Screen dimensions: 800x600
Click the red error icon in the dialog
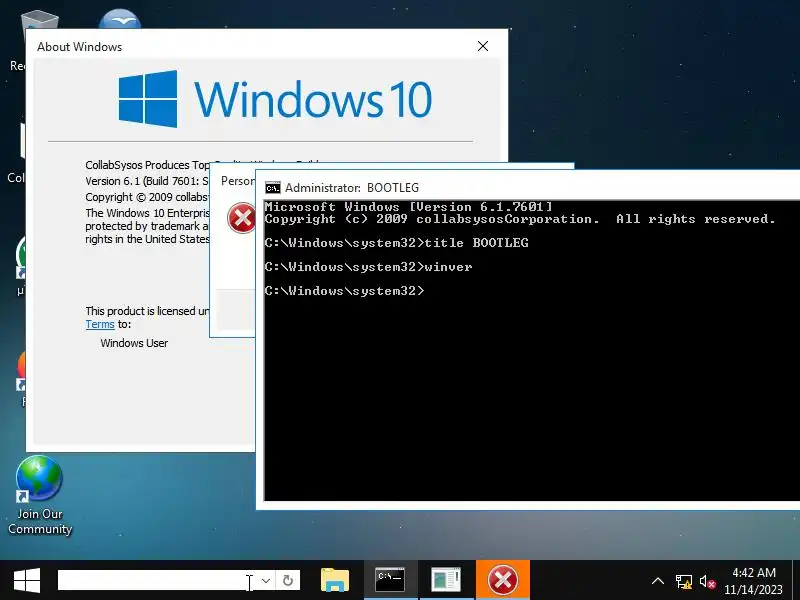pos(241,218)
